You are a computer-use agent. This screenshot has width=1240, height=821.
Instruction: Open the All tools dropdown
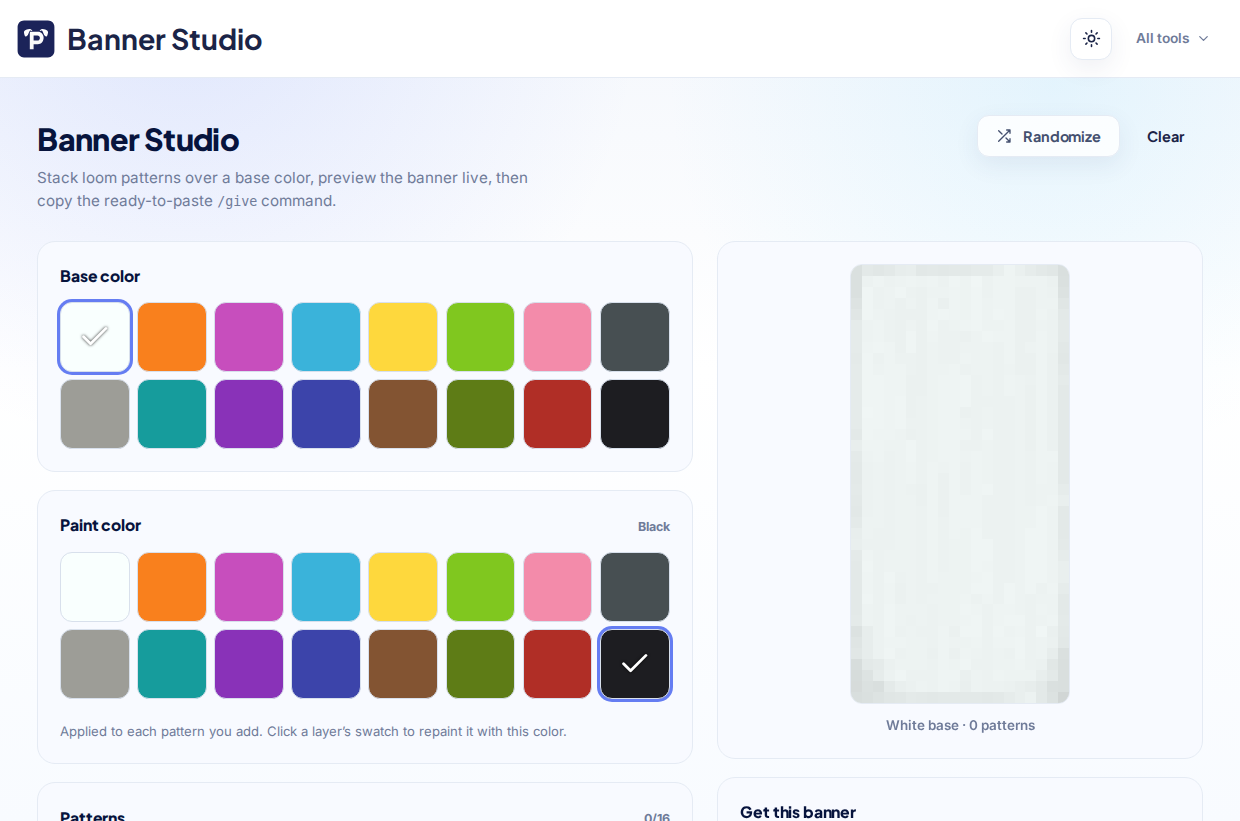point(1172,39)
